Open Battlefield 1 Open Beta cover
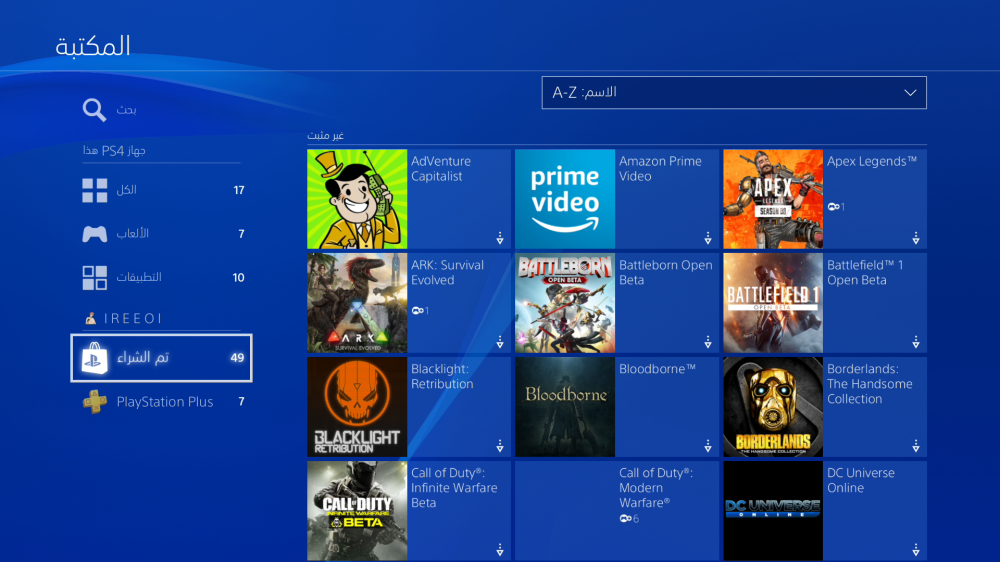Image resolution: width=1000 pixels, height=562 pixels. (x=773, y=303)
